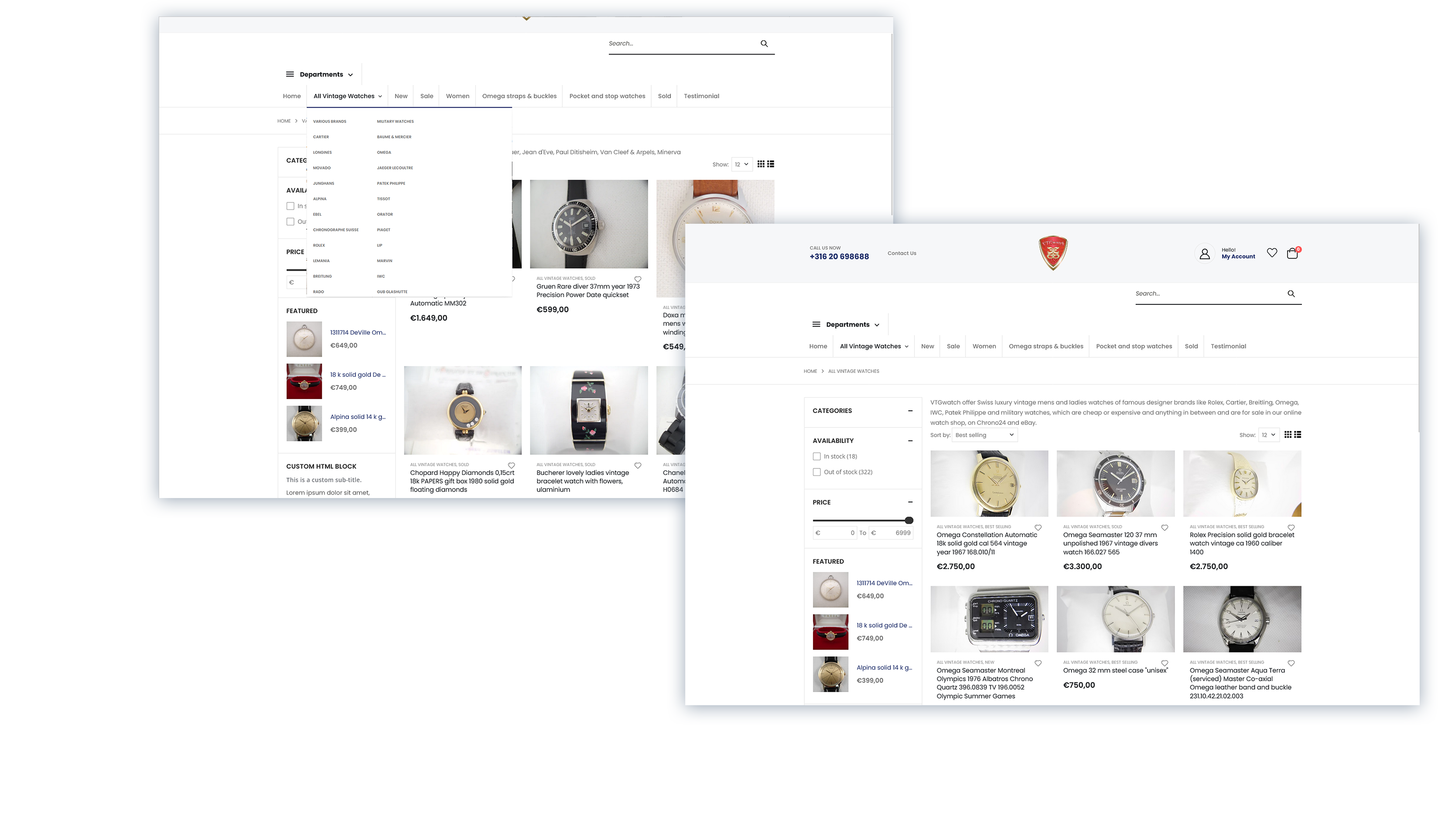Open the 'Best selling' sort dropdown
Screen dimensions: 1438x840
(984, 435)
